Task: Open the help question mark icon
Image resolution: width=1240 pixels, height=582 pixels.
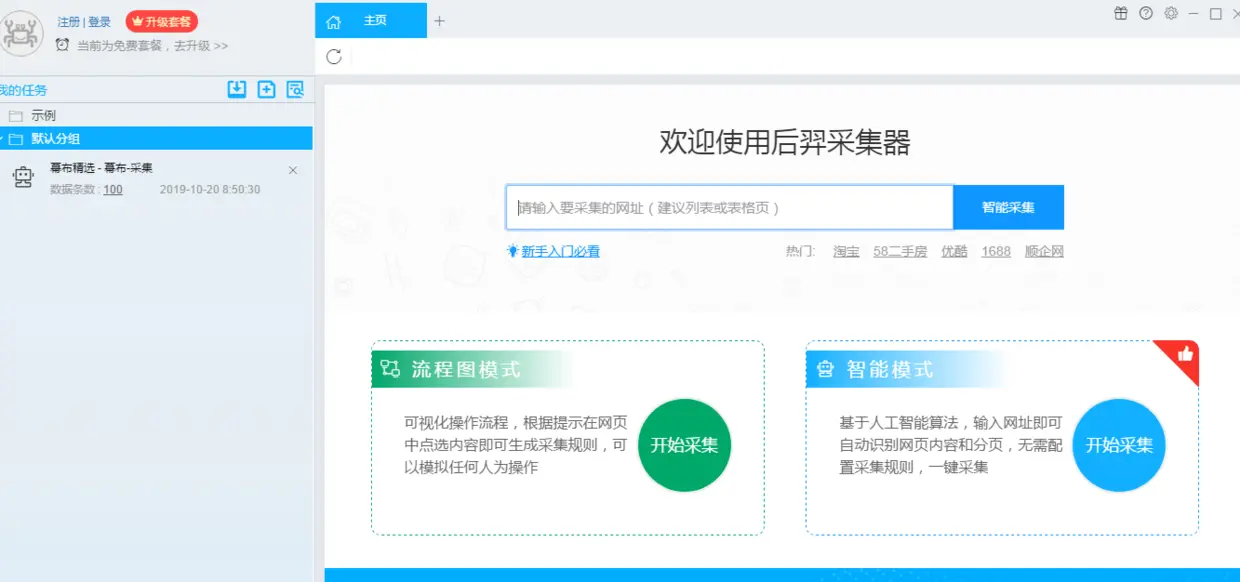Action: point(1146,13)
